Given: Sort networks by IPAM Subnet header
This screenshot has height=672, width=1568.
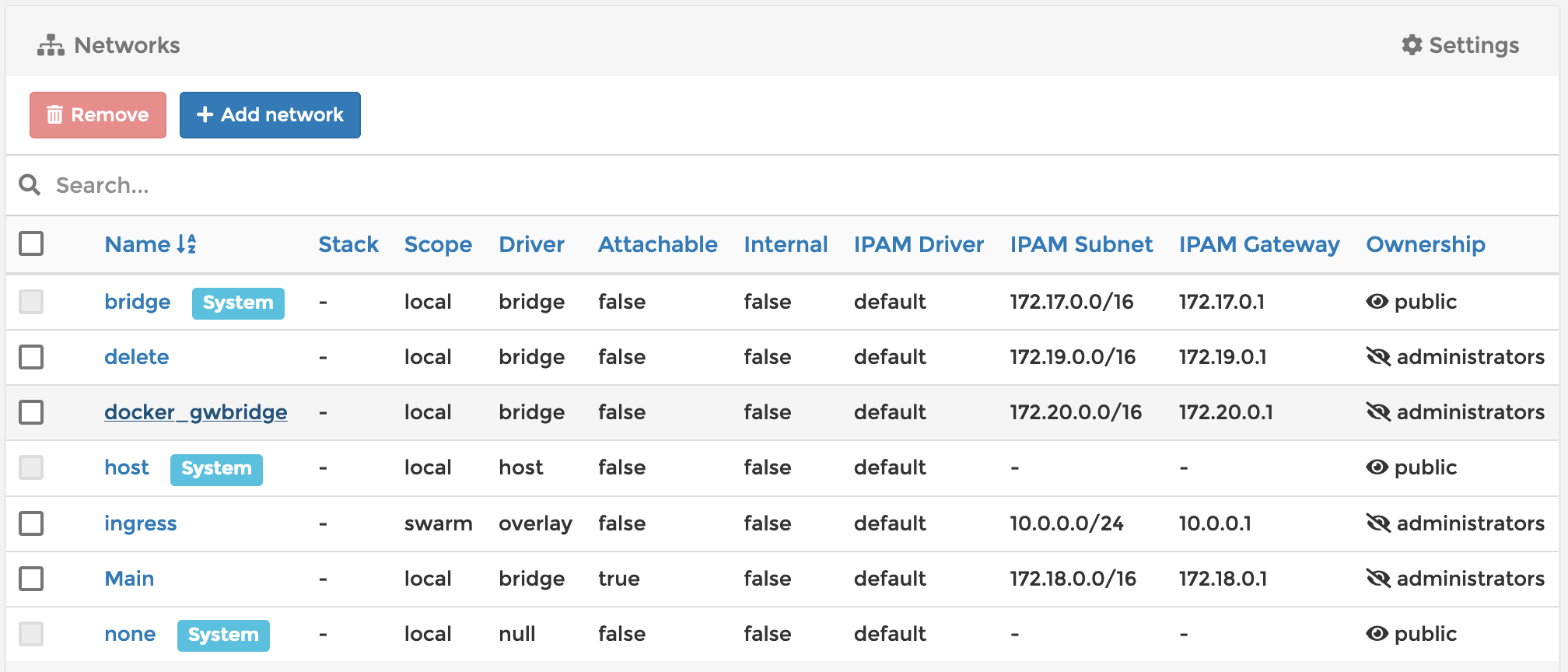Looking at the screenshot, I should pyautogui.click(x=1080, y=244).
